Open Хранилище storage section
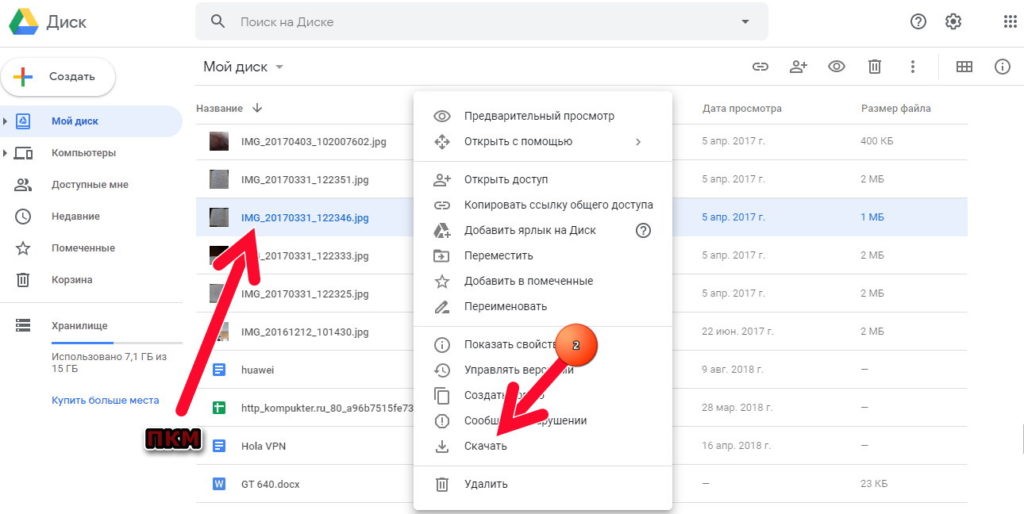Viewport: 1024px width, 514px height. pos(80,325)
